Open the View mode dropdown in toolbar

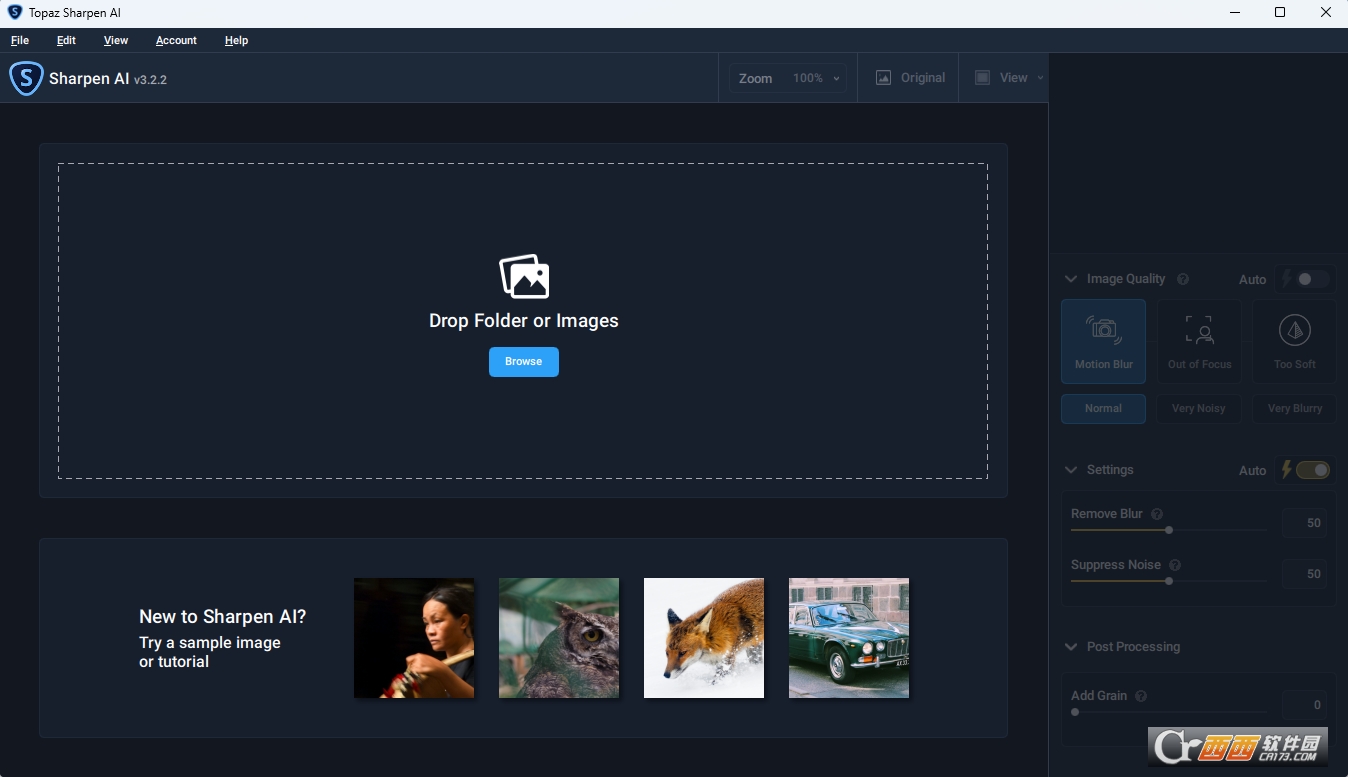click(1008, 78)
